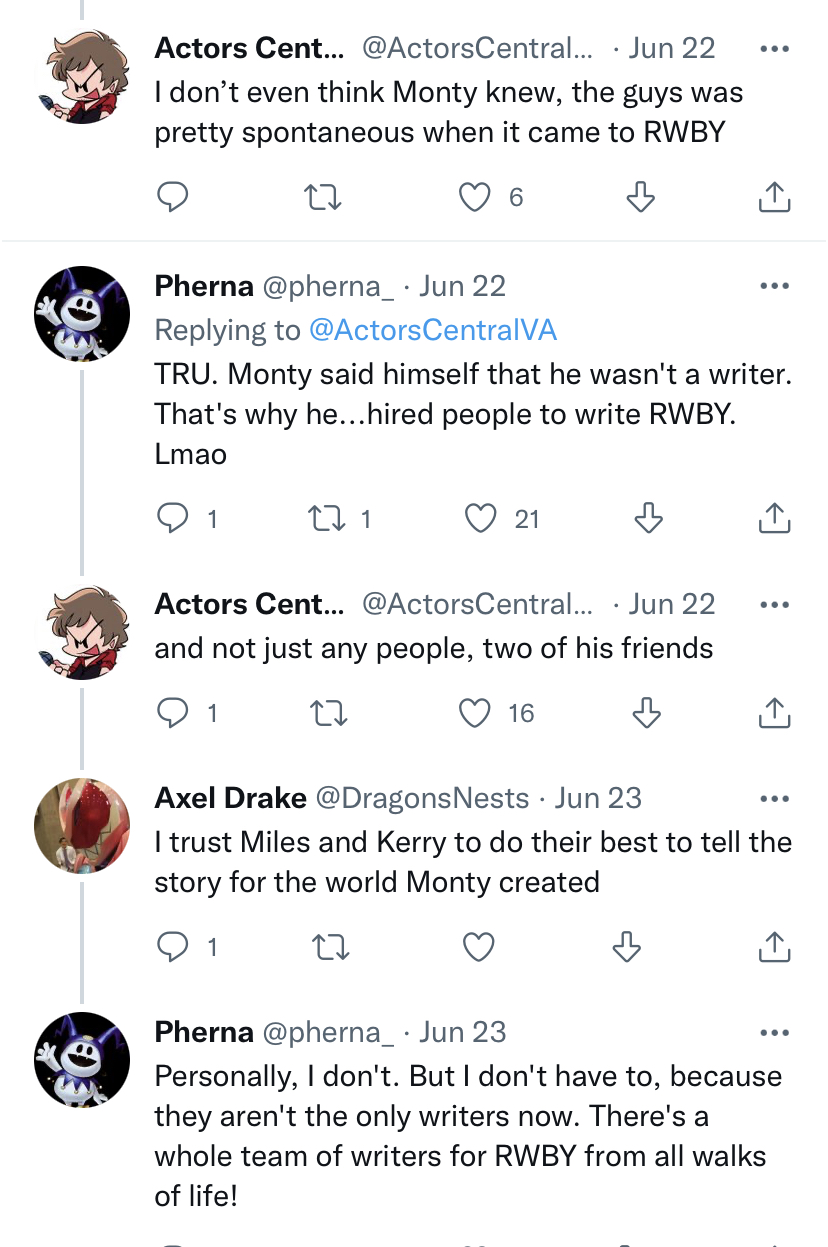The width and height of the screenshot is (828, 1247).
Task: View Pherna's avatar on the Jun 22 tweet
Action: [82, 313]
